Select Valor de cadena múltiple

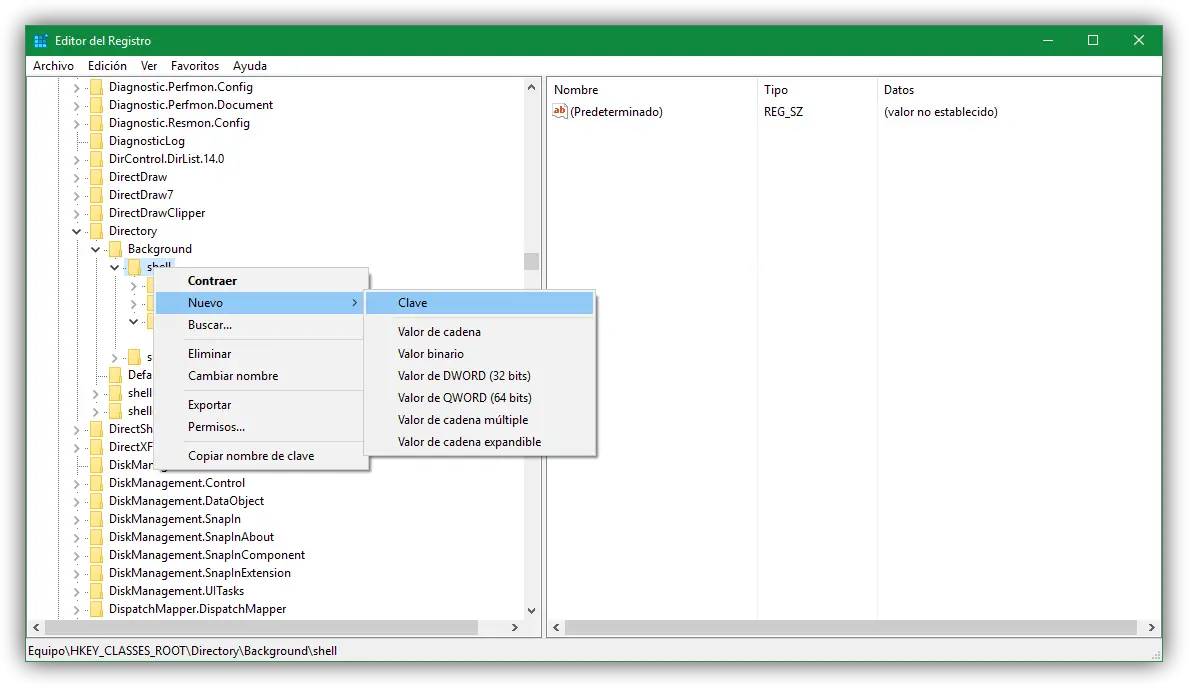(x=480, y=420)
